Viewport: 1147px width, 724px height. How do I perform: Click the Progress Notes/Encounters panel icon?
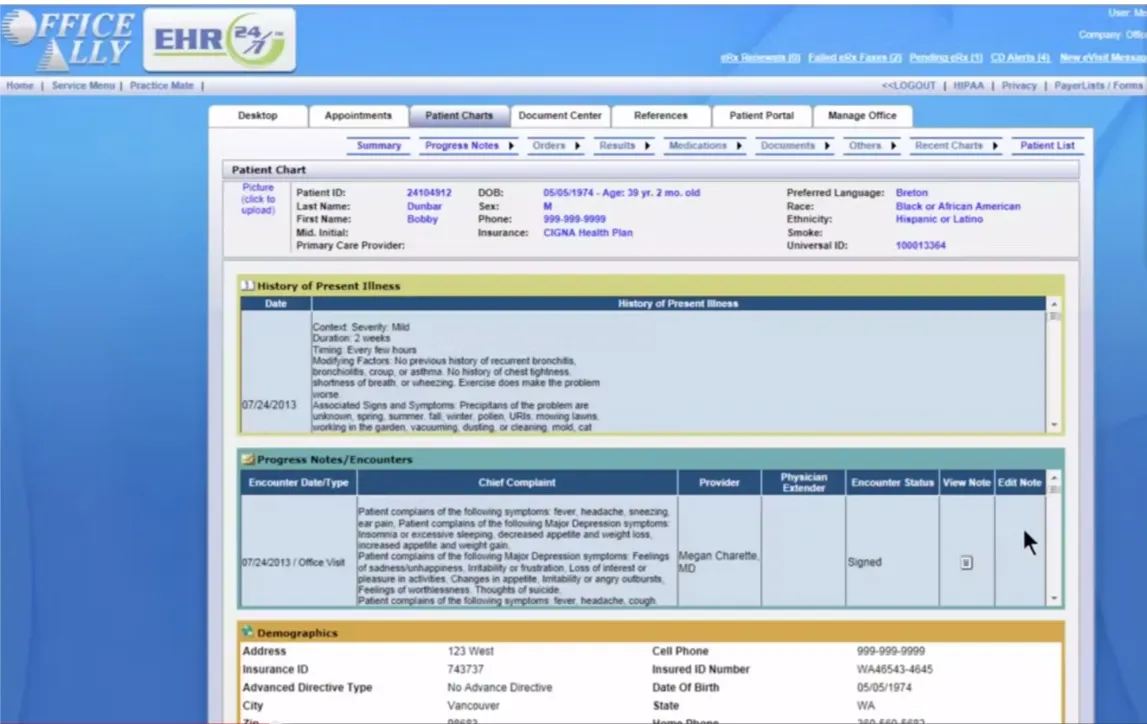[x=248, y=461]
